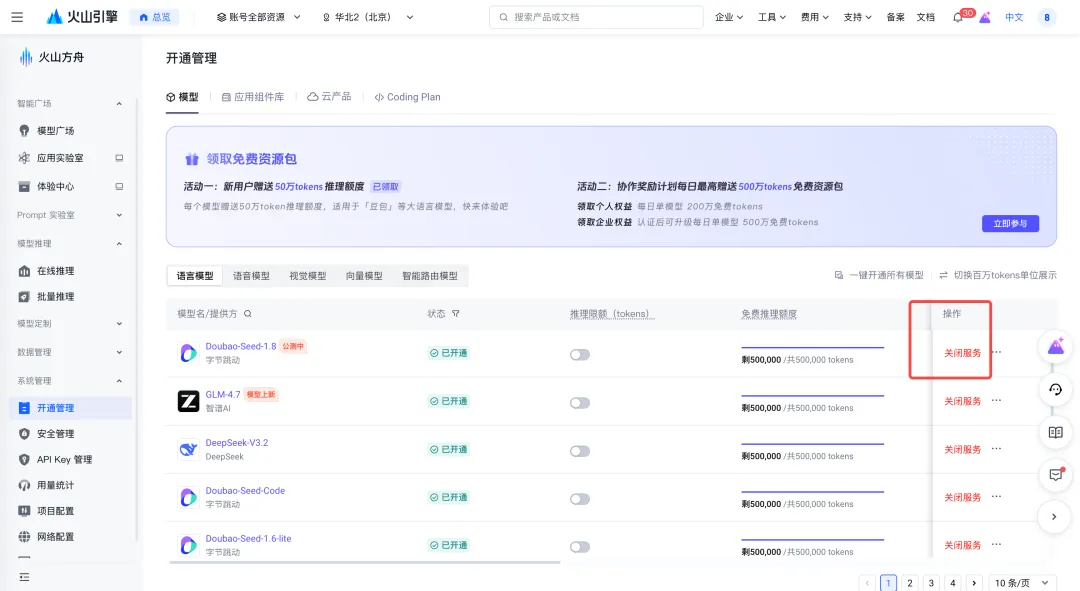Click 一键开通所有模型
This screenshot has width=1080, height=591.
coord(880,275)
